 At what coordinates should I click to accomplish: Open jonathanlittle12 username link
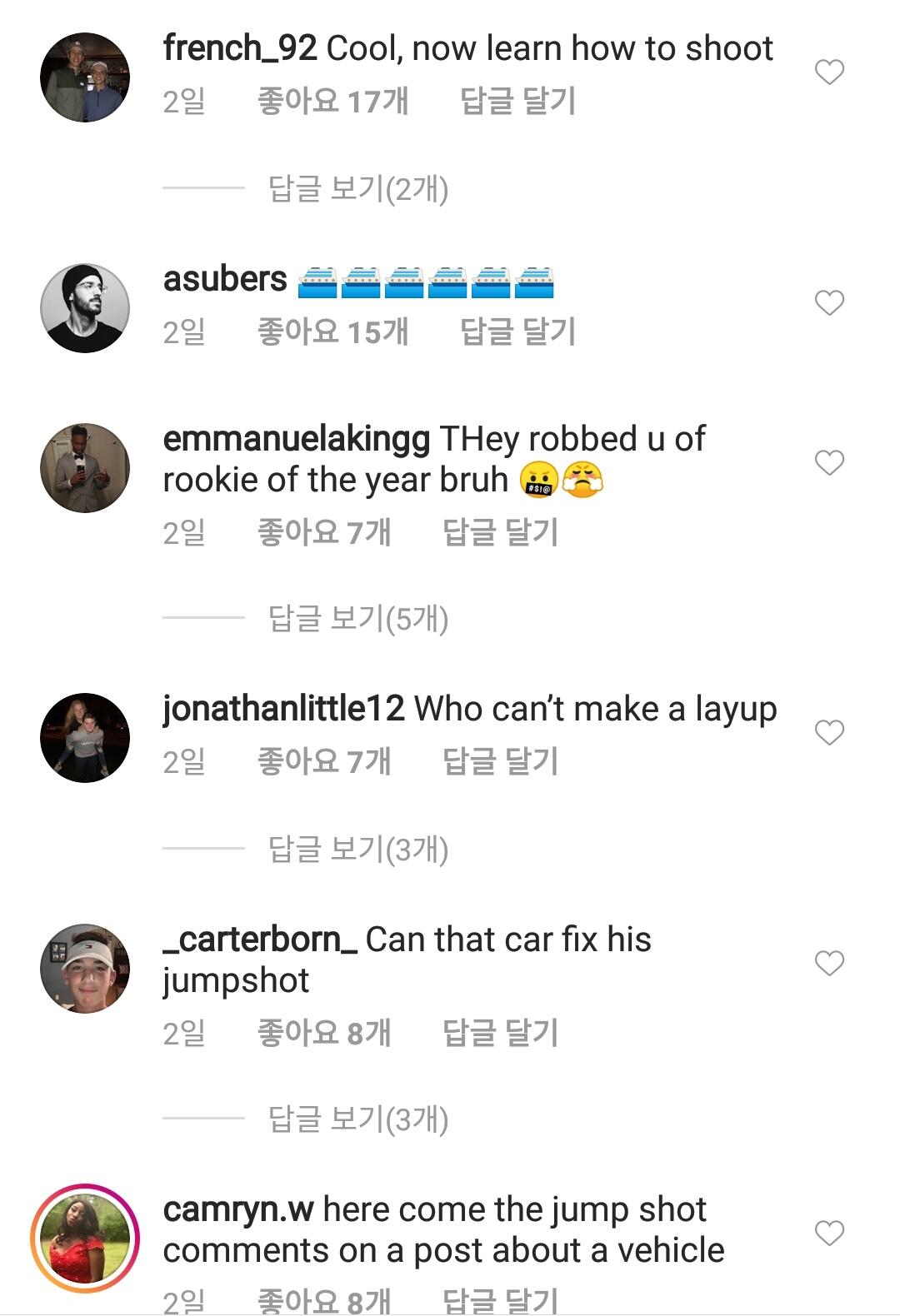click(x=283, y=710)
